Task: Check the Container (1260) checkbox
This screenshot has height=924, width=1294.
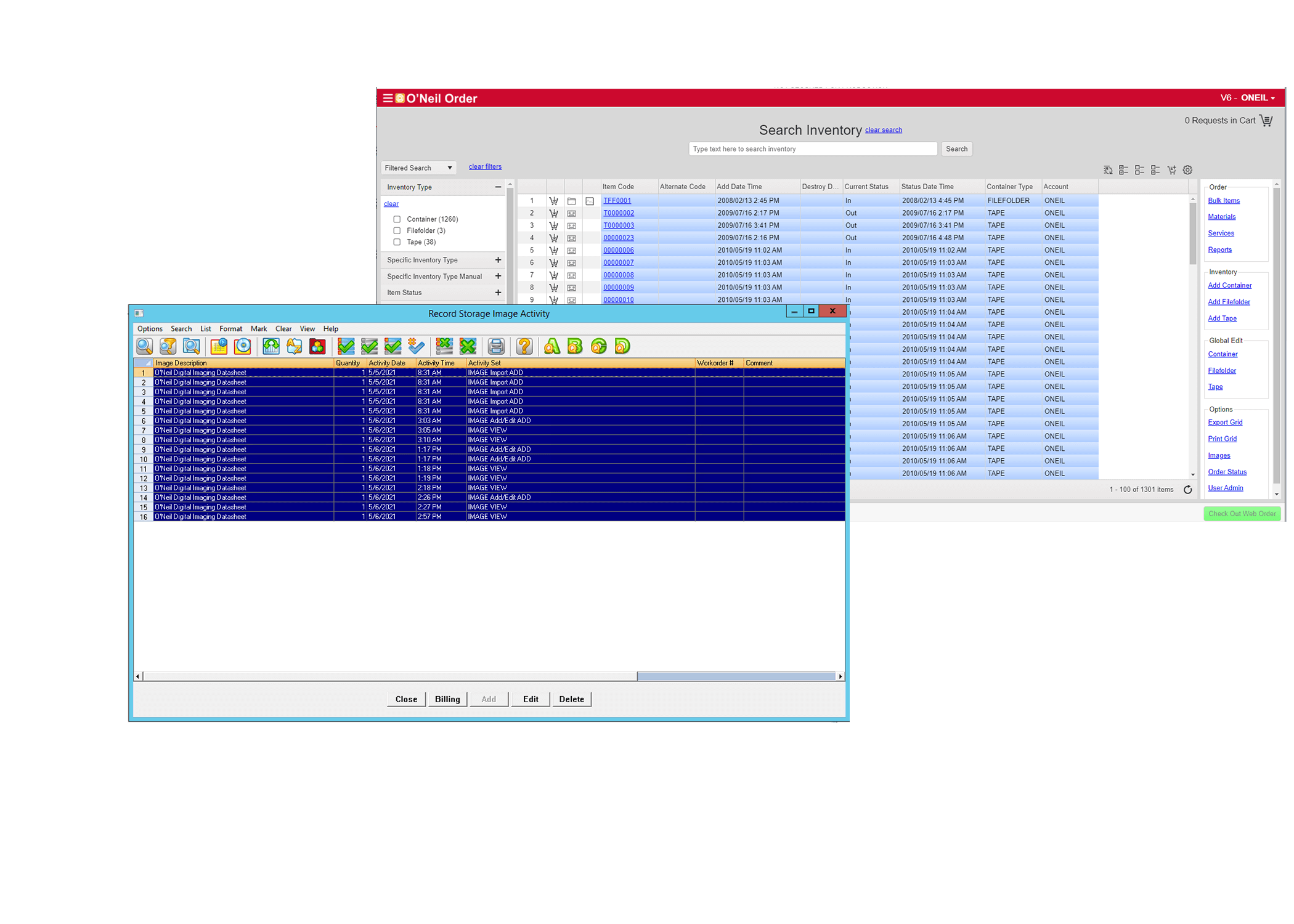Action: (x=397, y=219)
